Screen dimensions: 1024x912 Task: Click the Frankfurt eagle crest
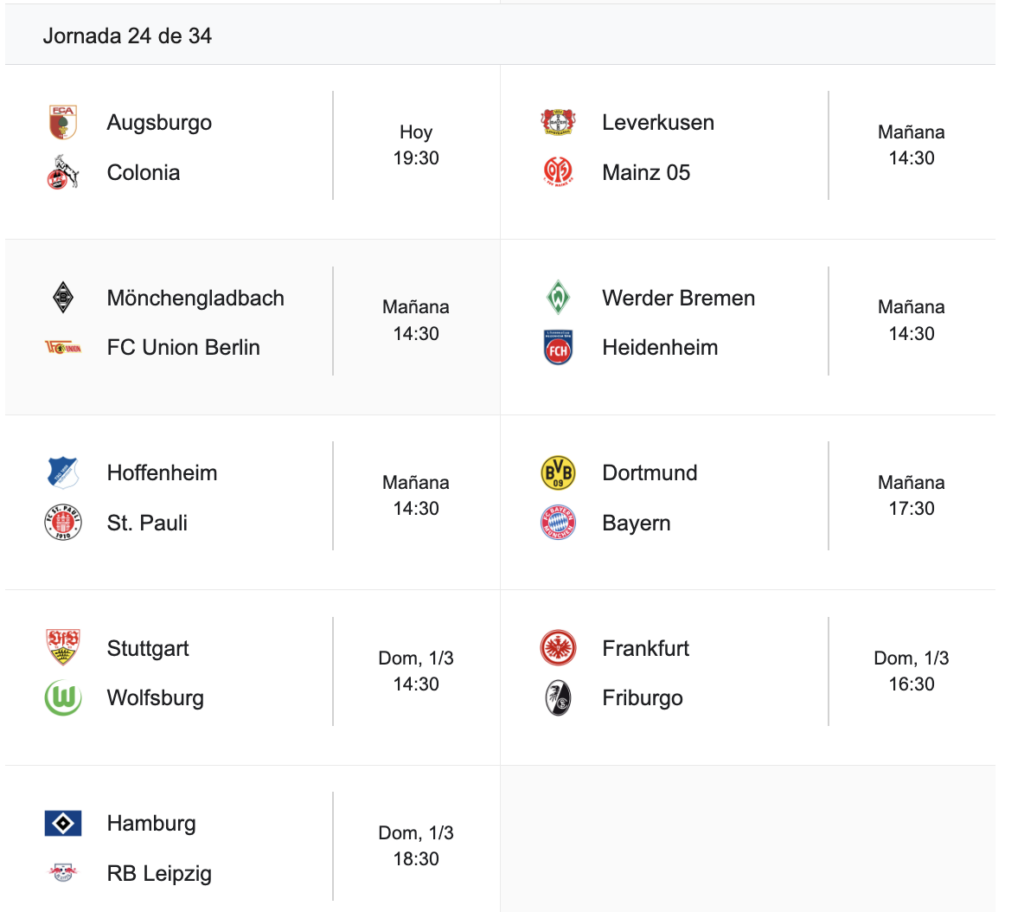pyautogui.click(x=558, y=648)
